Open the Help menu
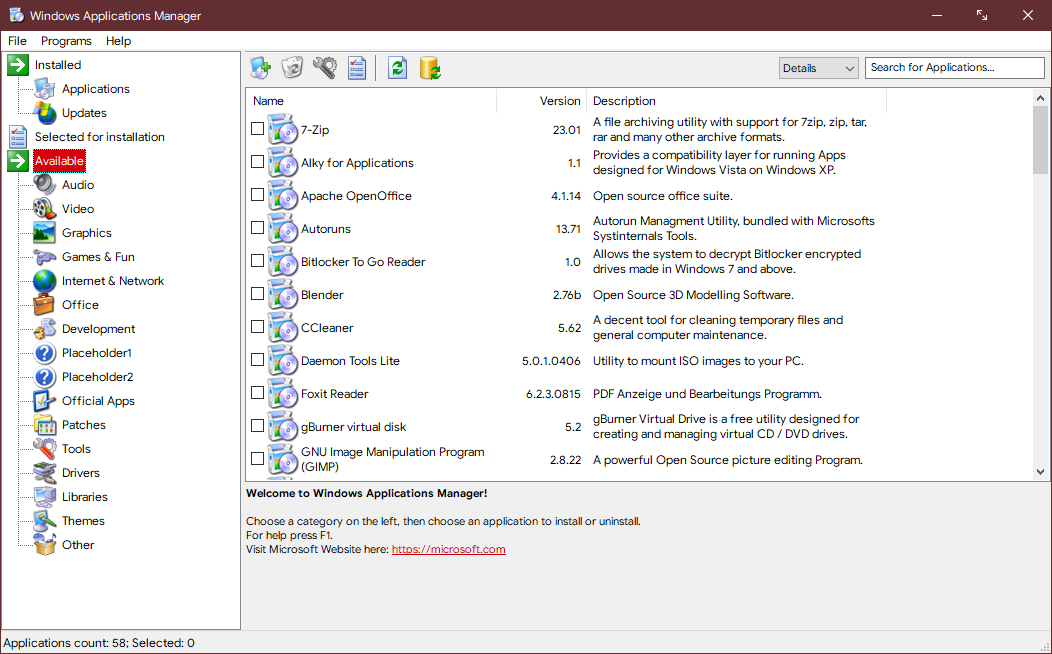 (x=118, y=41)
